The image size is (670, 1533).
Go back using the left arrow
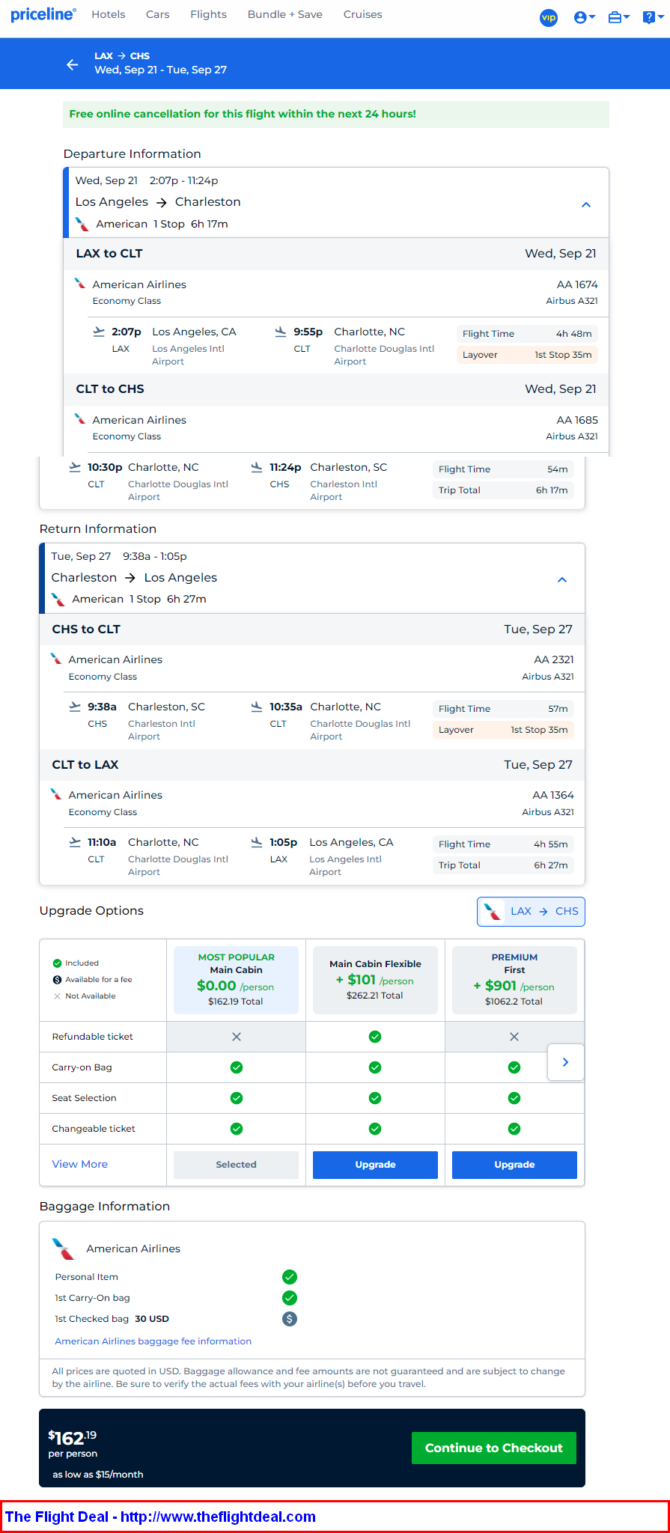point(72,64)
